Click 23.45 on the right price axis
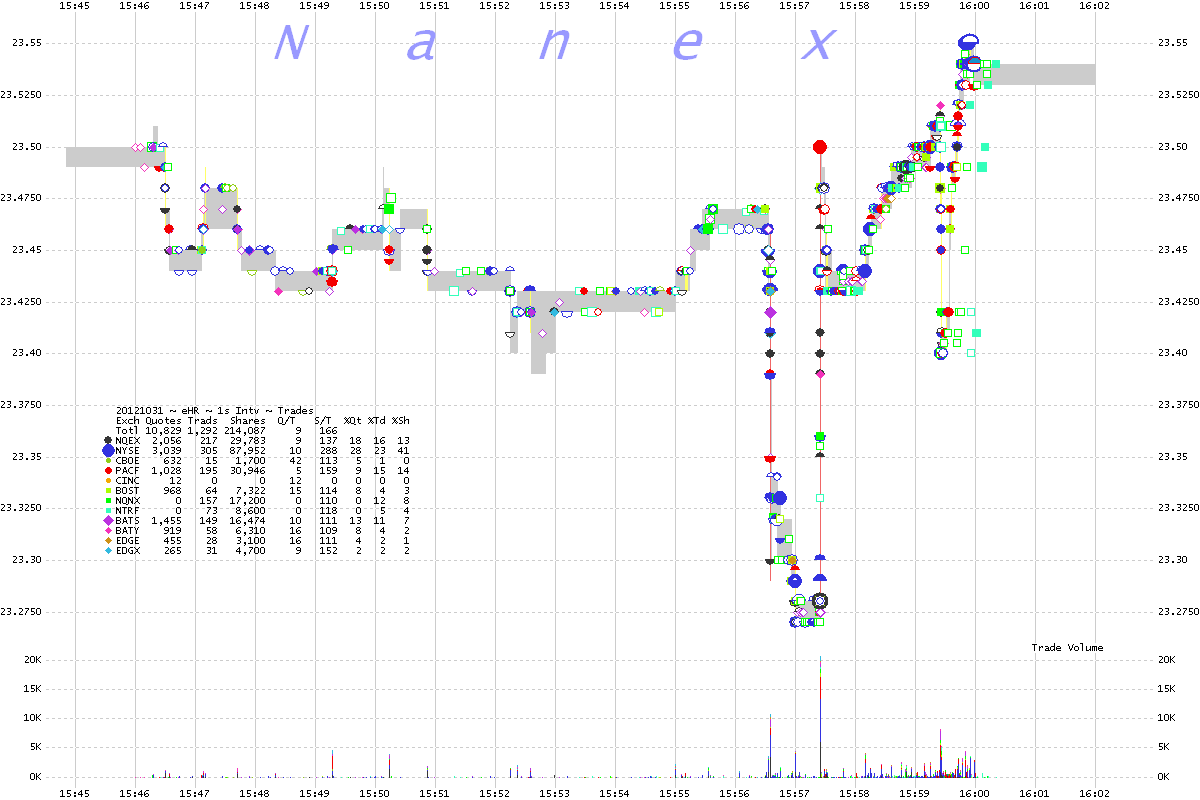This screenshot has height=800, width=1200. click(x=1173, y=250)
